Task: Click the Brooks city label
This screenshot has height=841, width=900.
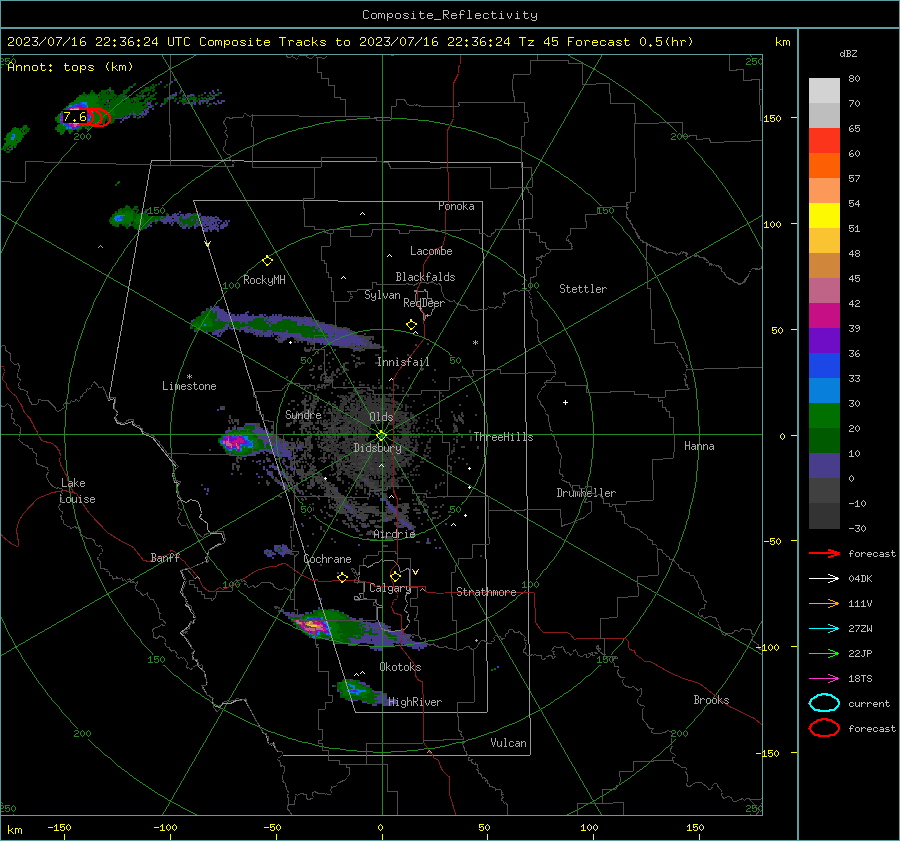Action: pos(711,700)
